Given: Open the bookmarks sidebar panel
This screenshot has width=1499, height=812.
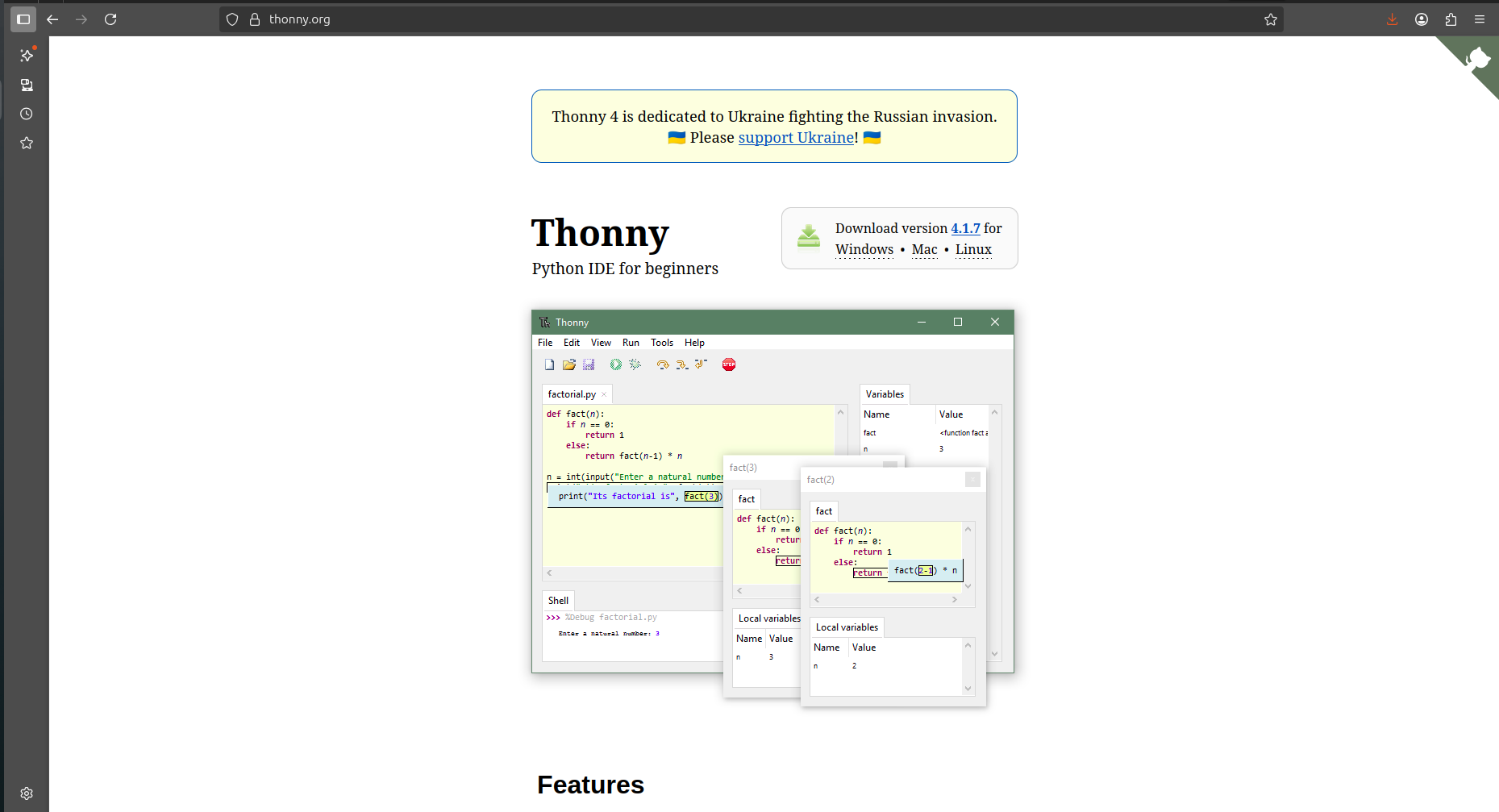Looking at the screenshot, I should point(27,143).
